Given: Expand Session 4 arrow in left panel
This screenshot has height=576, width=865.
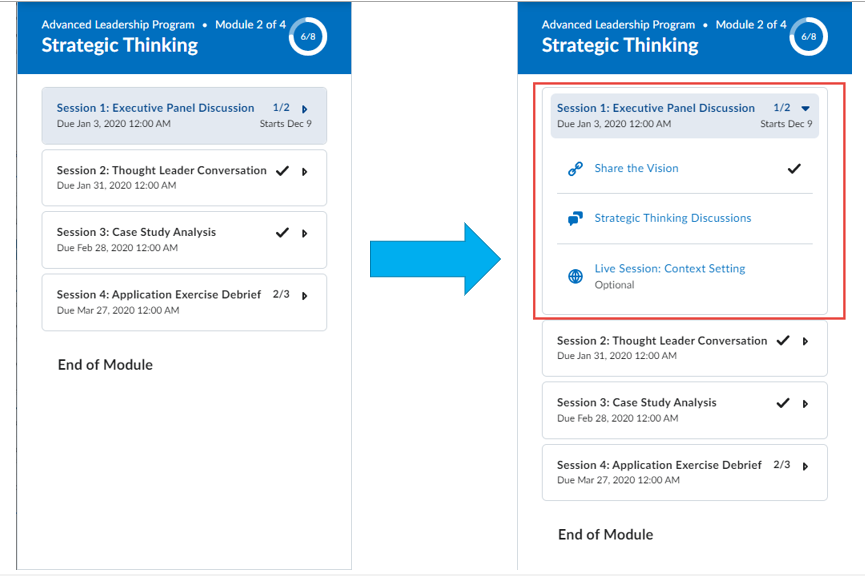Looking at the screenshot, I should click(x=305, y=296).
